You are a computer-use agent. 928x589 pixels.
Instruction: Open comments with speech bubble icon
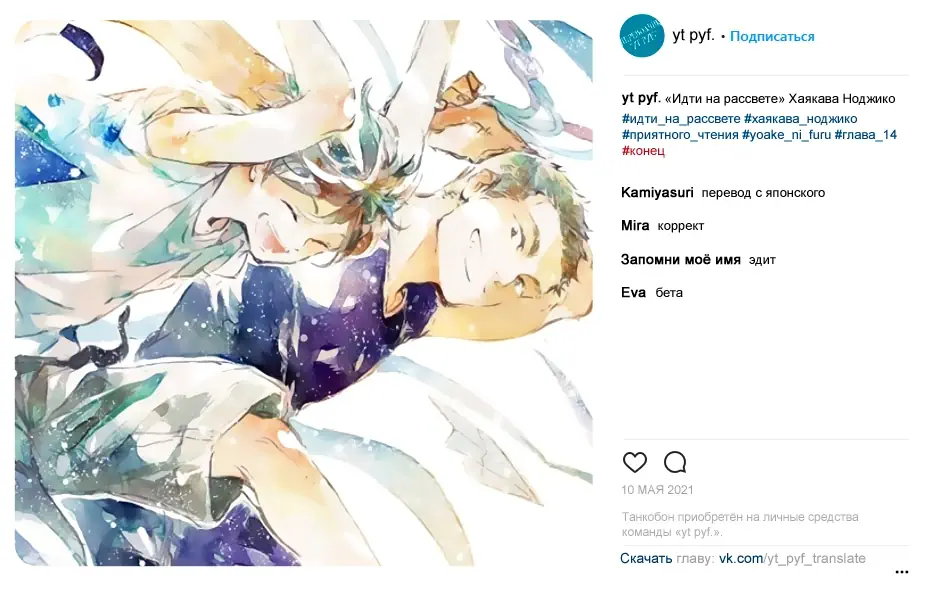click(x=675, y=462)
